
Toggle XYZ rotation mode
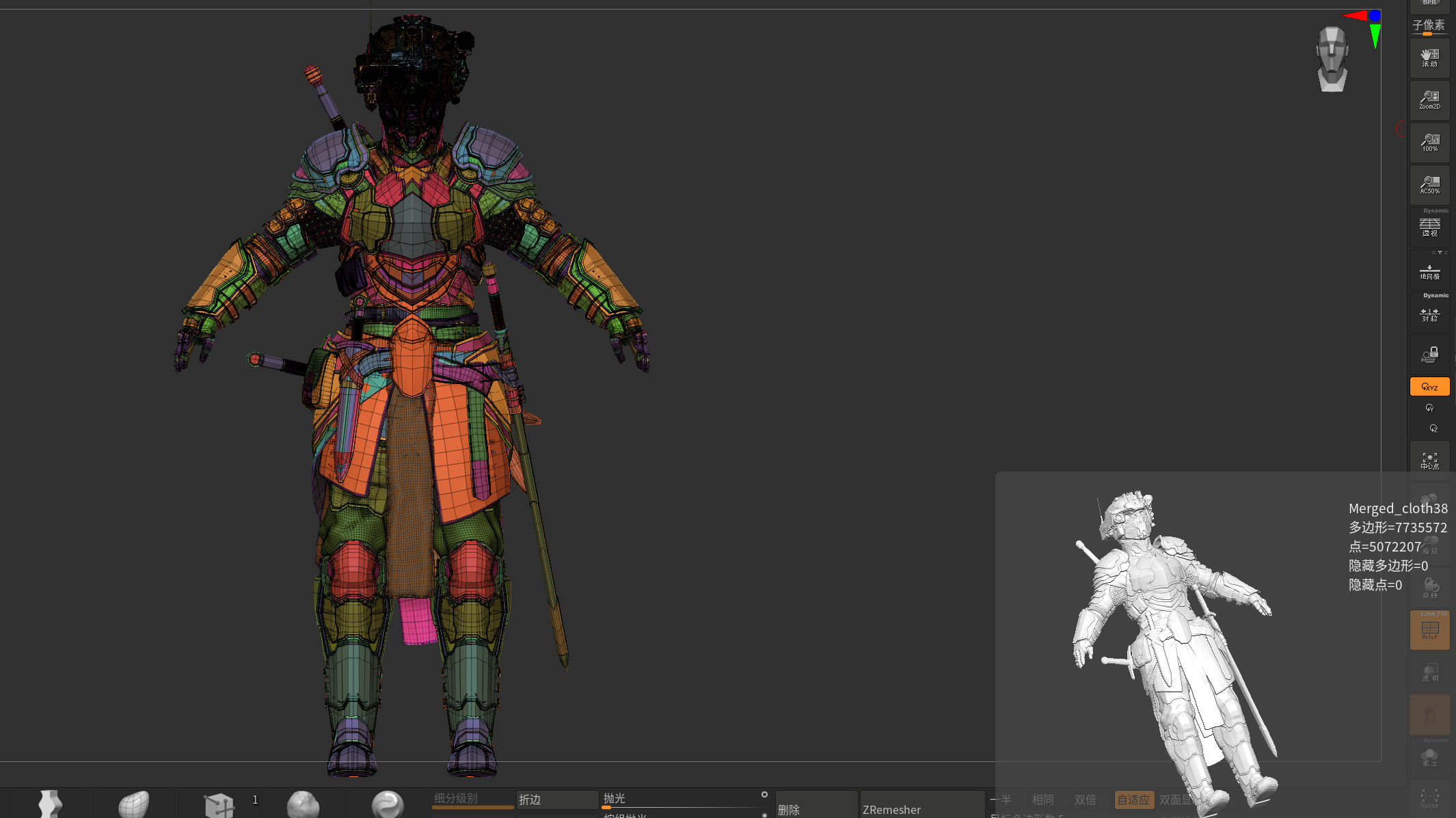(x=1429, y=387)
